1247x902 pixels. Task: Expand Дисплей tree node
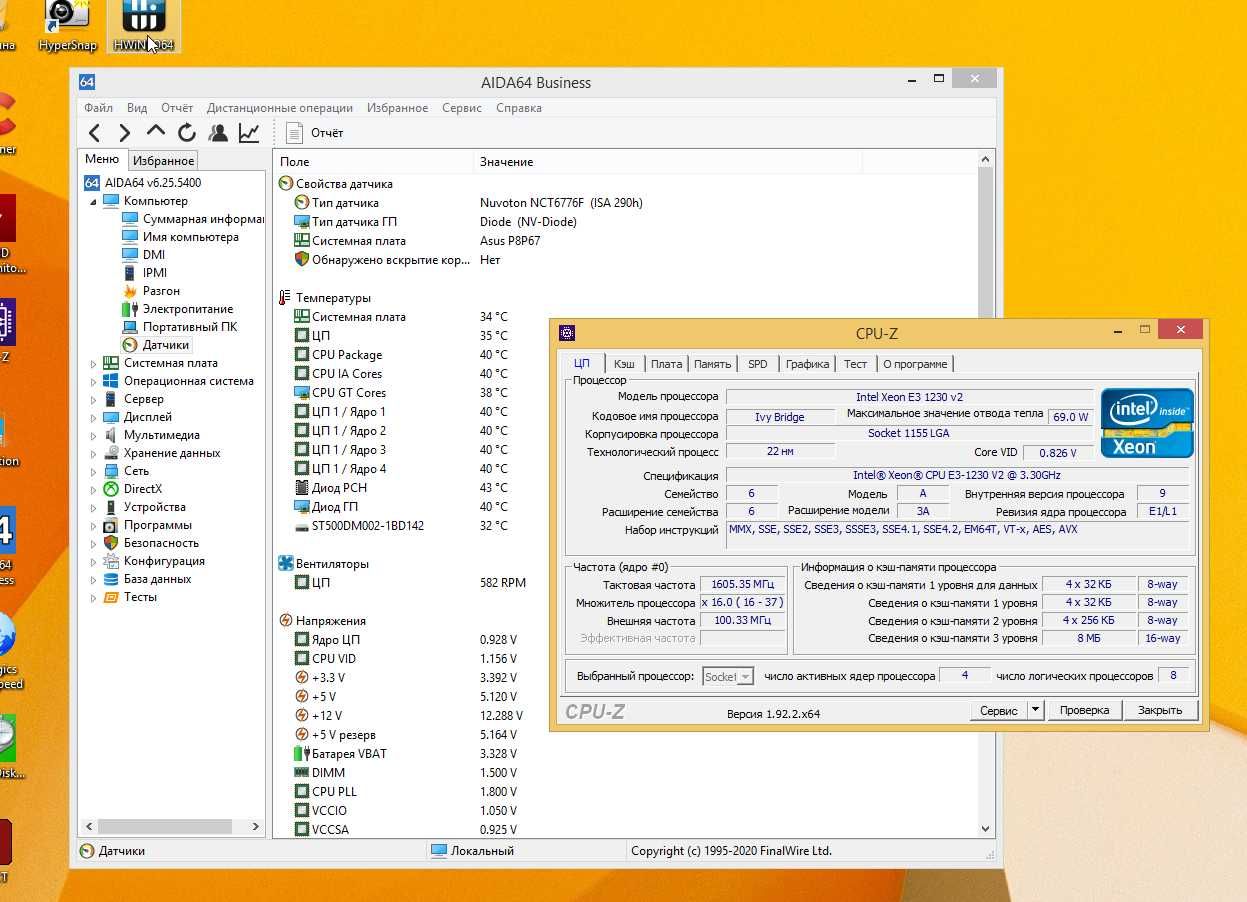click(94, 417)
